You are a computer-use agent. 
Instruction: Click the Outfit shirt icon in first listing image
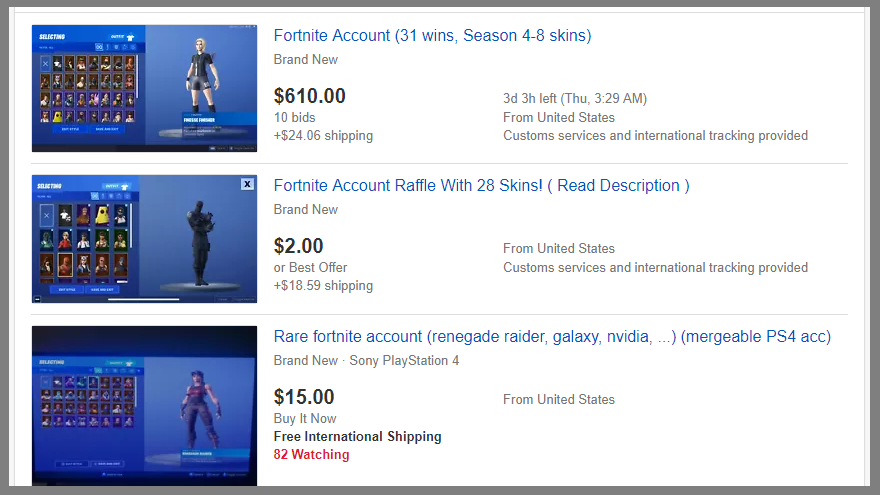click(x=129, y=36)
